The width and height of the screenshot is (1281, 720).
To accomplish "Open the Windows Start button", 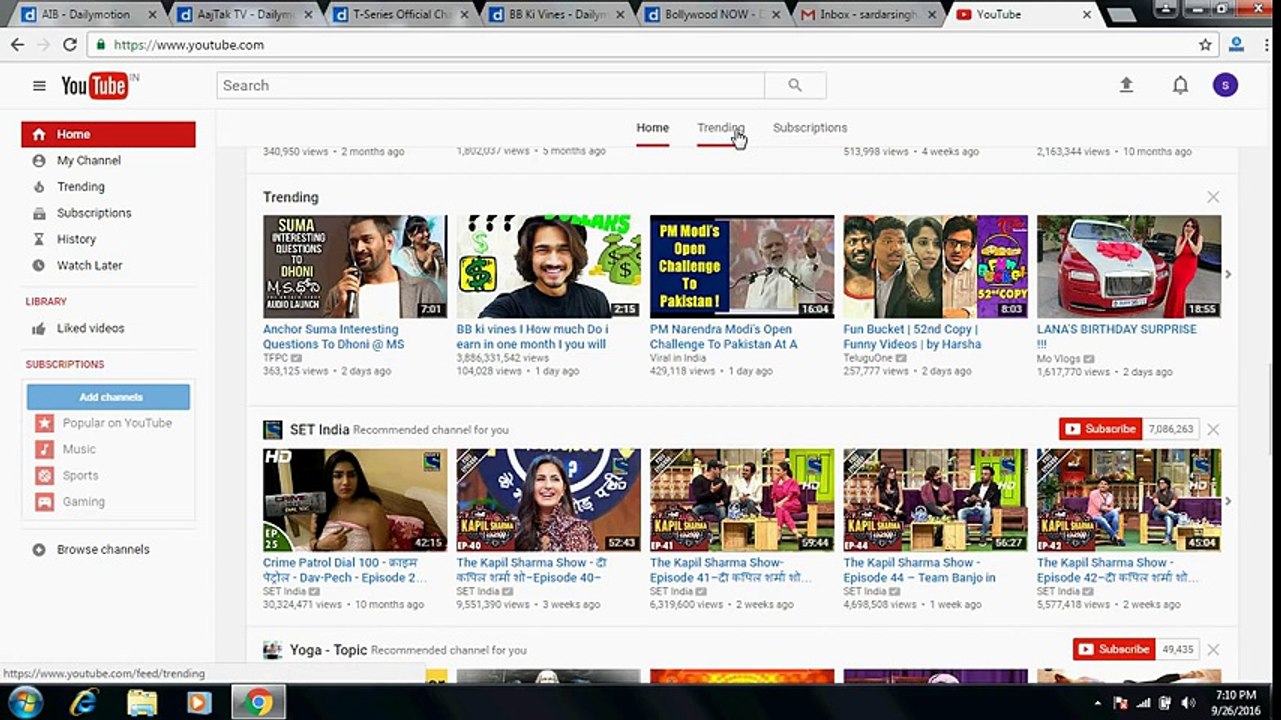I will pos(24,702).
